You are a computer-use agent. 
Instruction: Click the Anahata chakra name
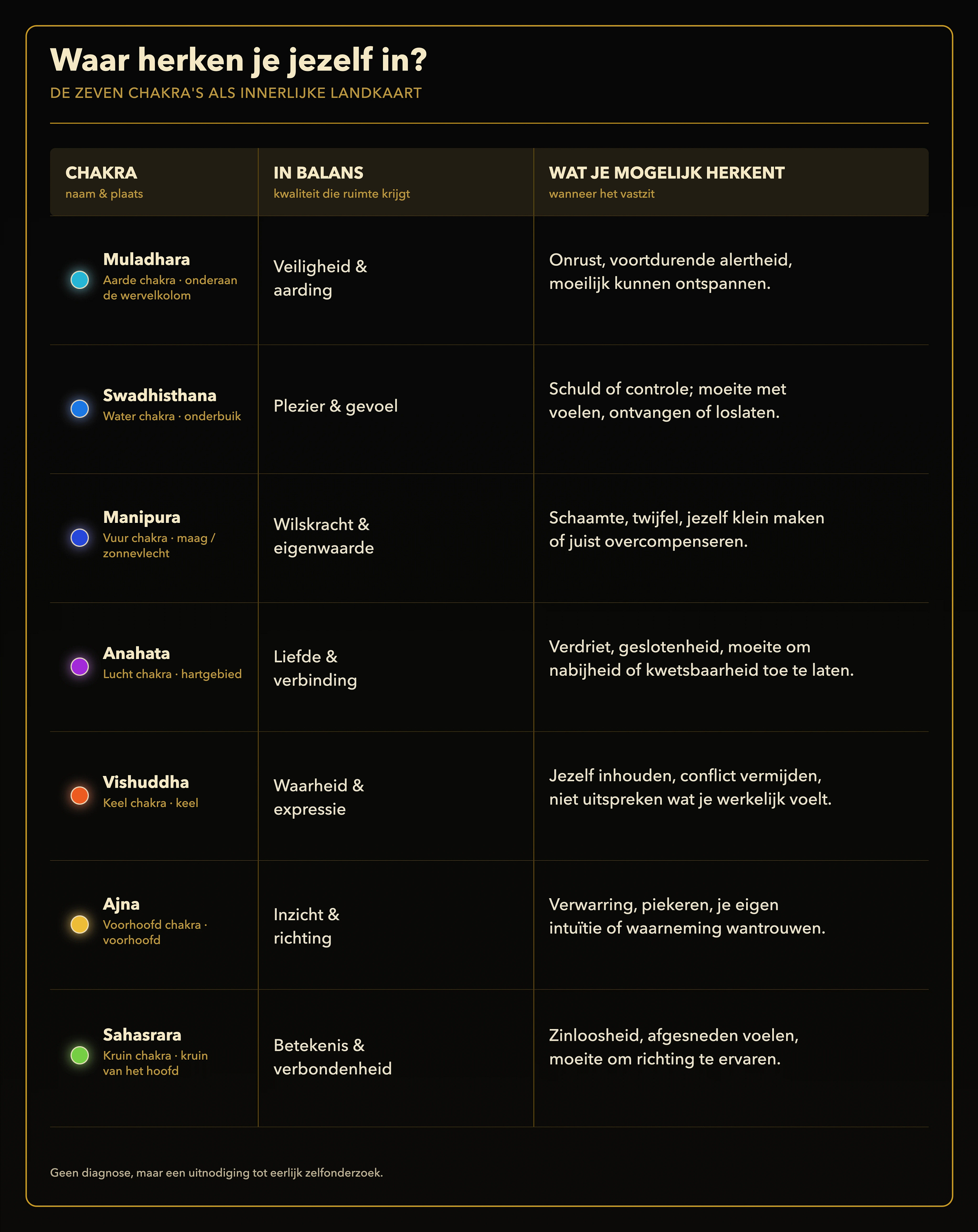pos(137,653)
